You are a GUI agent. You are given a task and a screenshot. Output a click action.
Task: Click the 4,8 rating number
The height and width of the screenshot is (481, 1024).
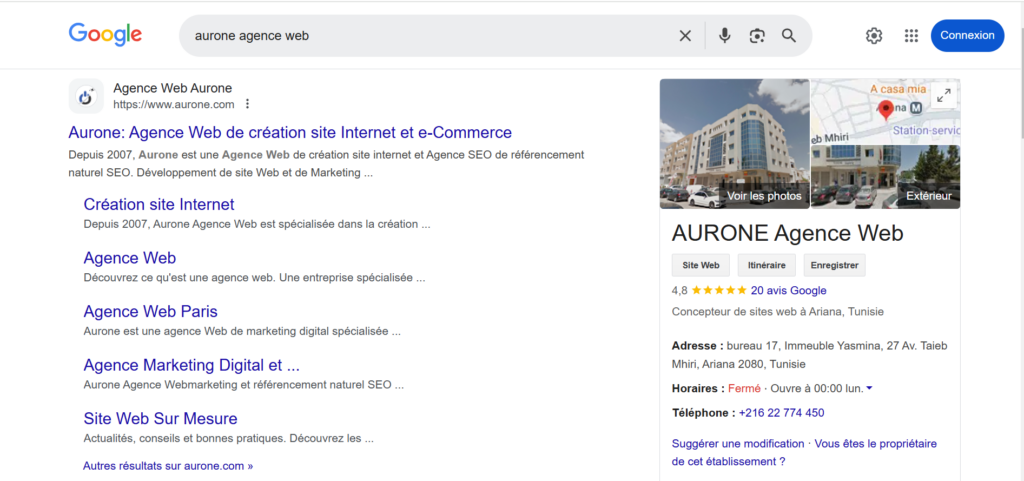679,290
